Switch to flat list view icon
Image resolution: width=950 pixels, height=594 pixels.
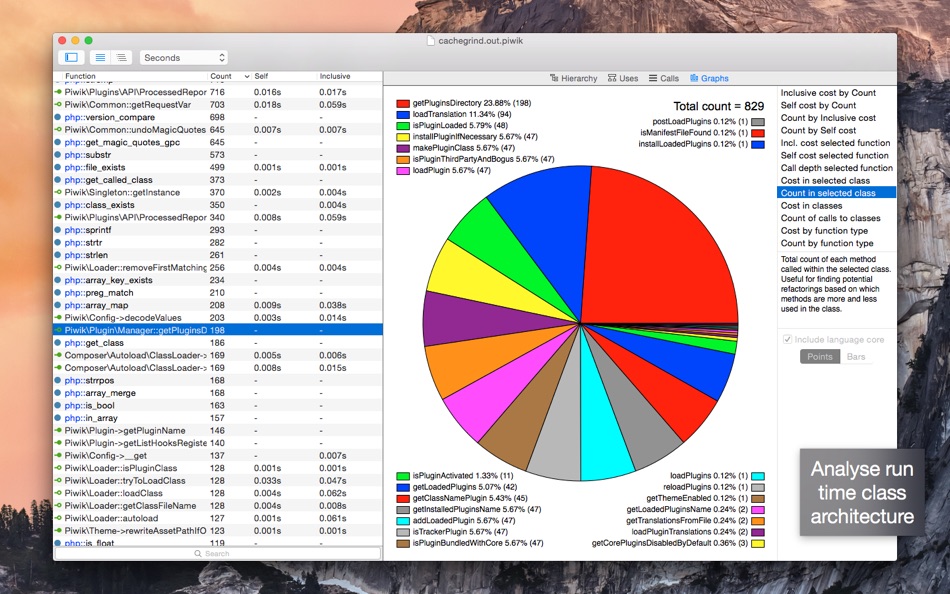click(101, 58)
